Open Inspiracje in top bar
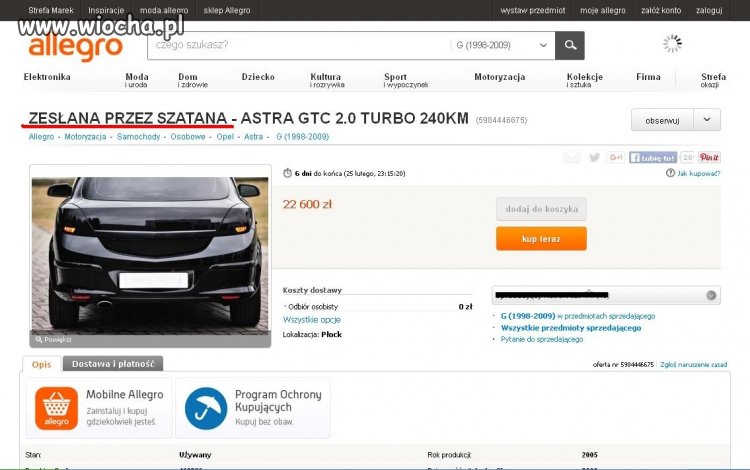Viewport: 750px width, 470px height. pos(106,10)
